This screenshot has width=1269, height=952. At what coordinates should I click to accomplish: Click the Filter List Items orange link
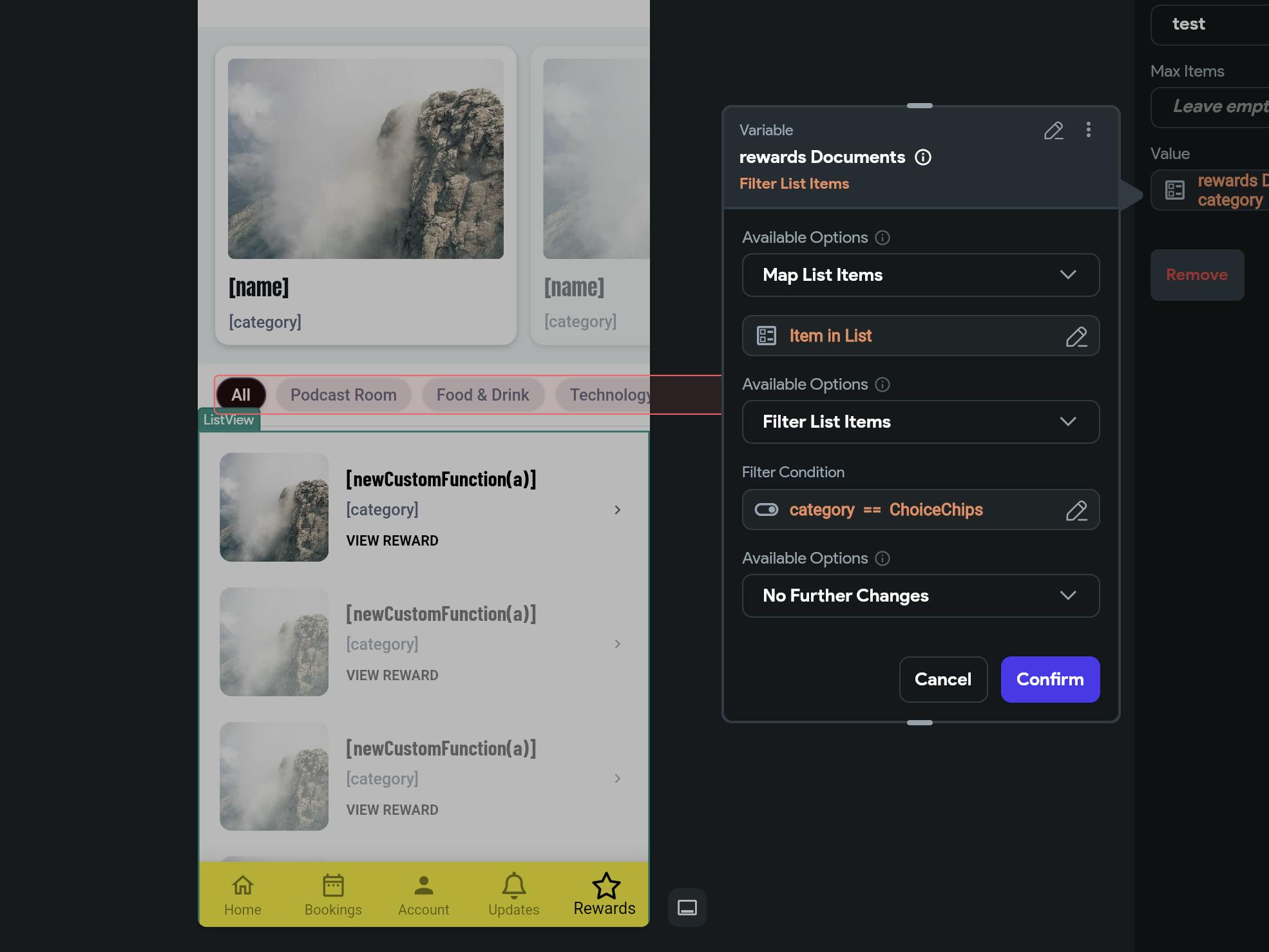click(794, 184)
